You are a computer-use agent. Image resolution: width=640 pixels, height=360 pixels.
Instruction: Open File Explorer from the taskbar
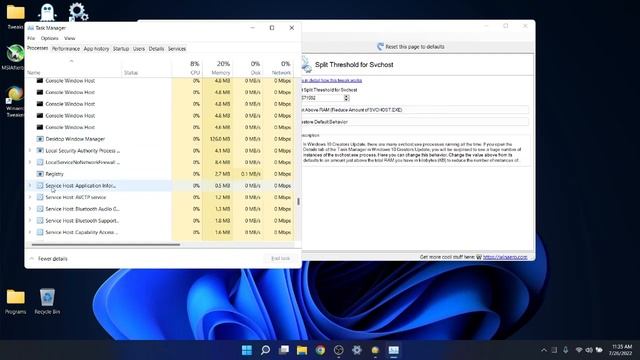tap(302, 350)
